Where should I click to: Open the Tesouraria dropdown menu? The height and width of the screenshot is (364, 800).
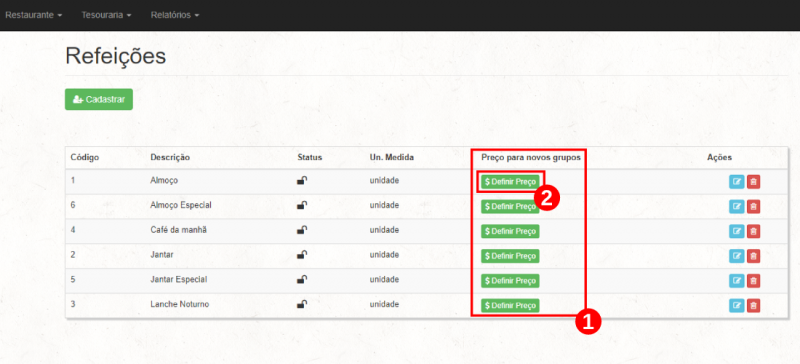(x=106, y=15)
